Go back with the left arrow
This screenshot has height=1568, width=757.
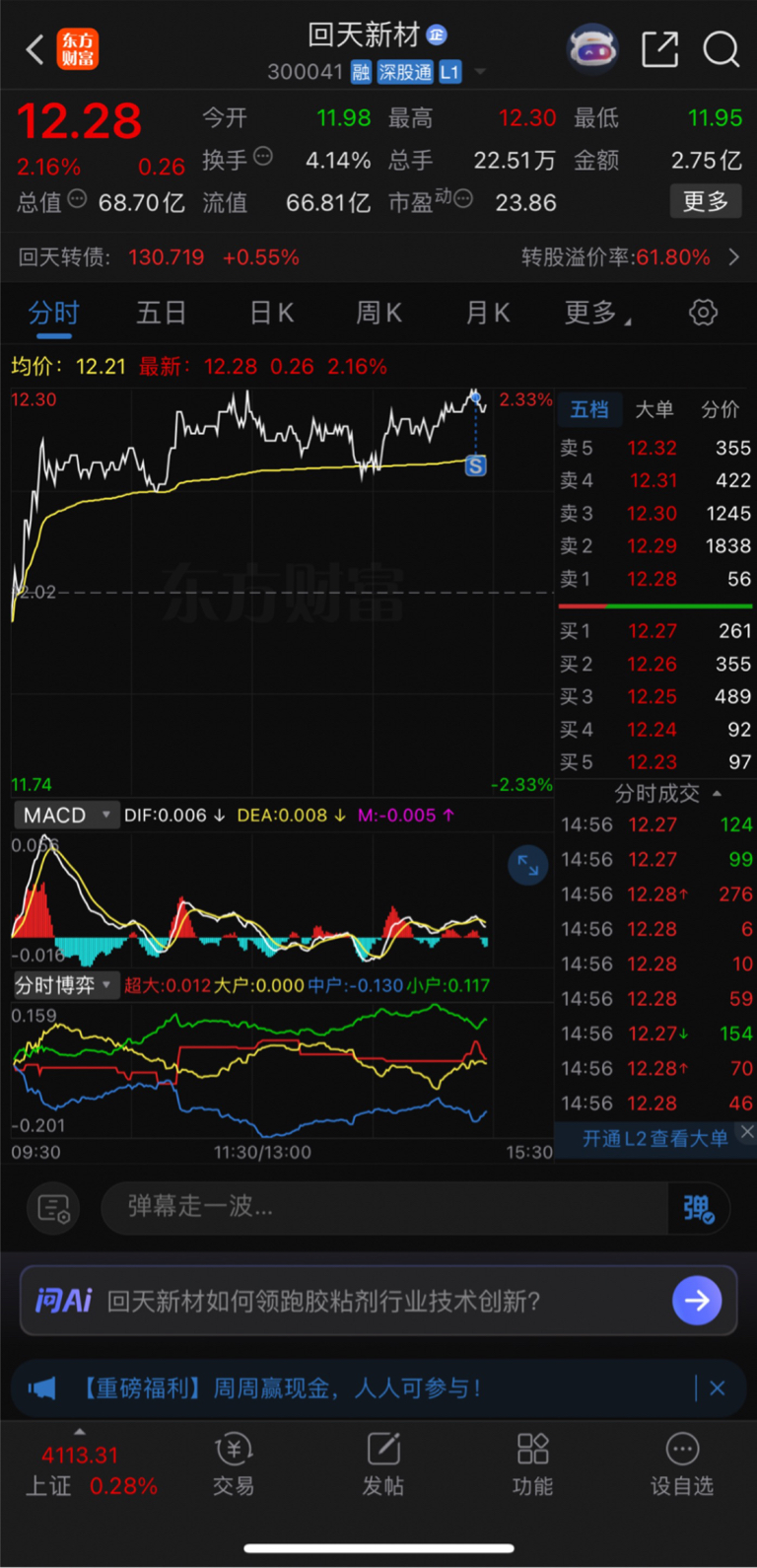(x=35, y=49)
